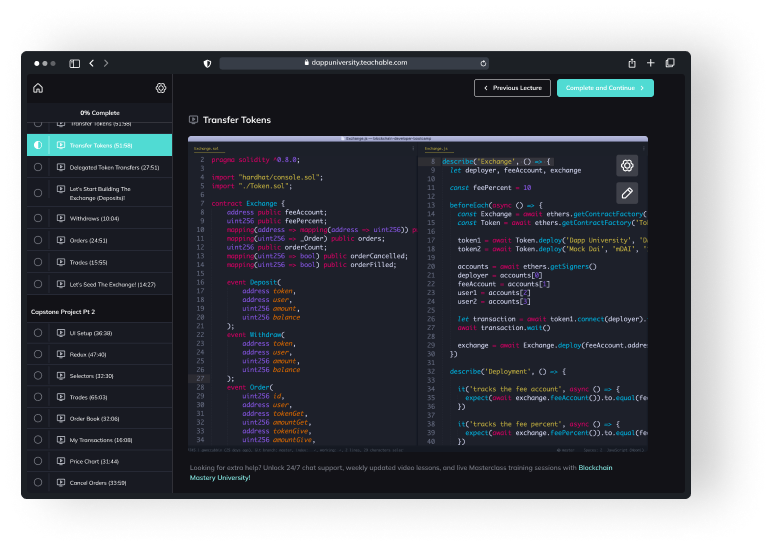
Task: Click the browser address bar
Action: (x=354, y=63)
